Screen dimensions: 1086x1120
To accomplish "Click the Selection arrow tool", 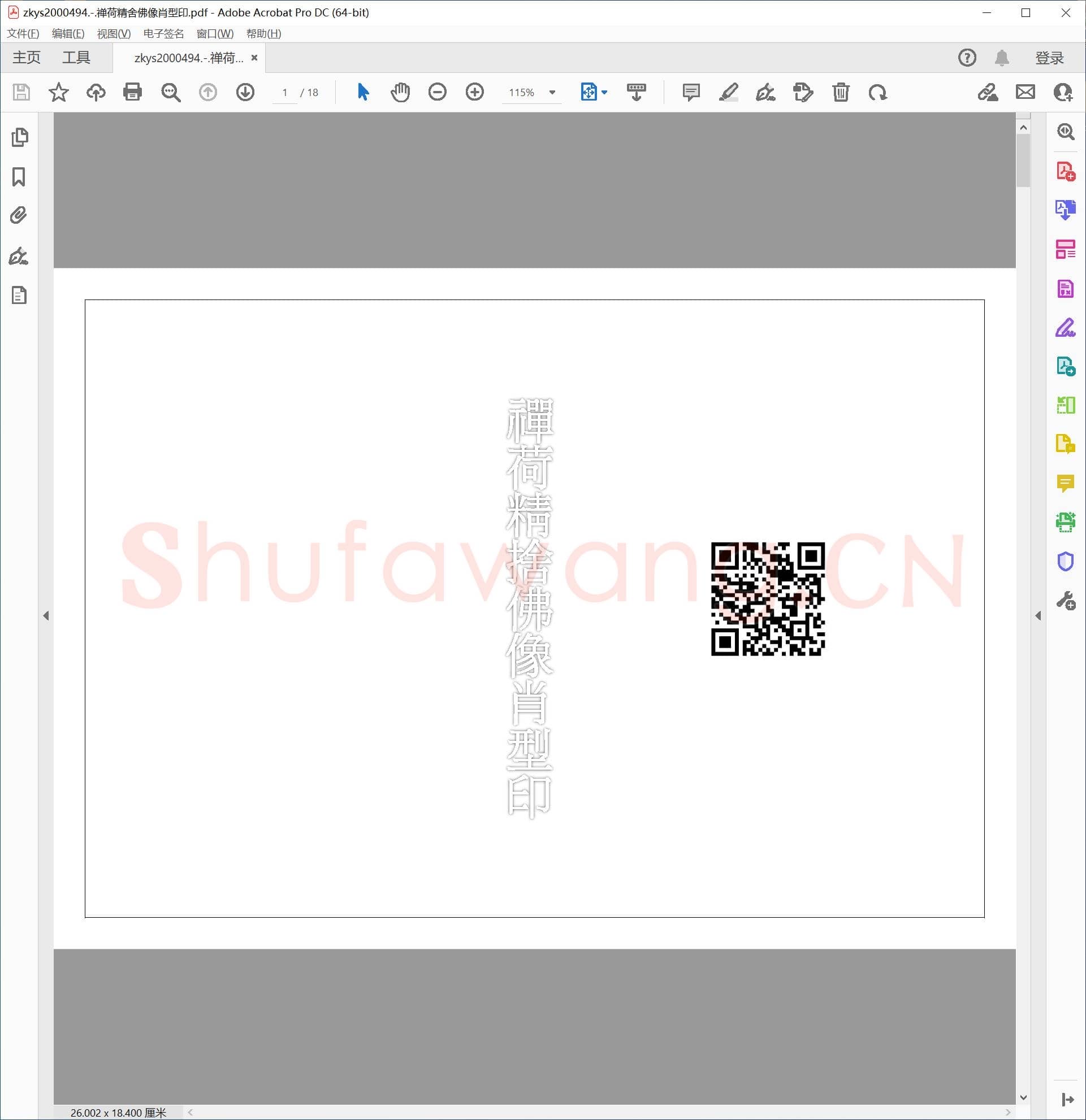I will [363, 92].
